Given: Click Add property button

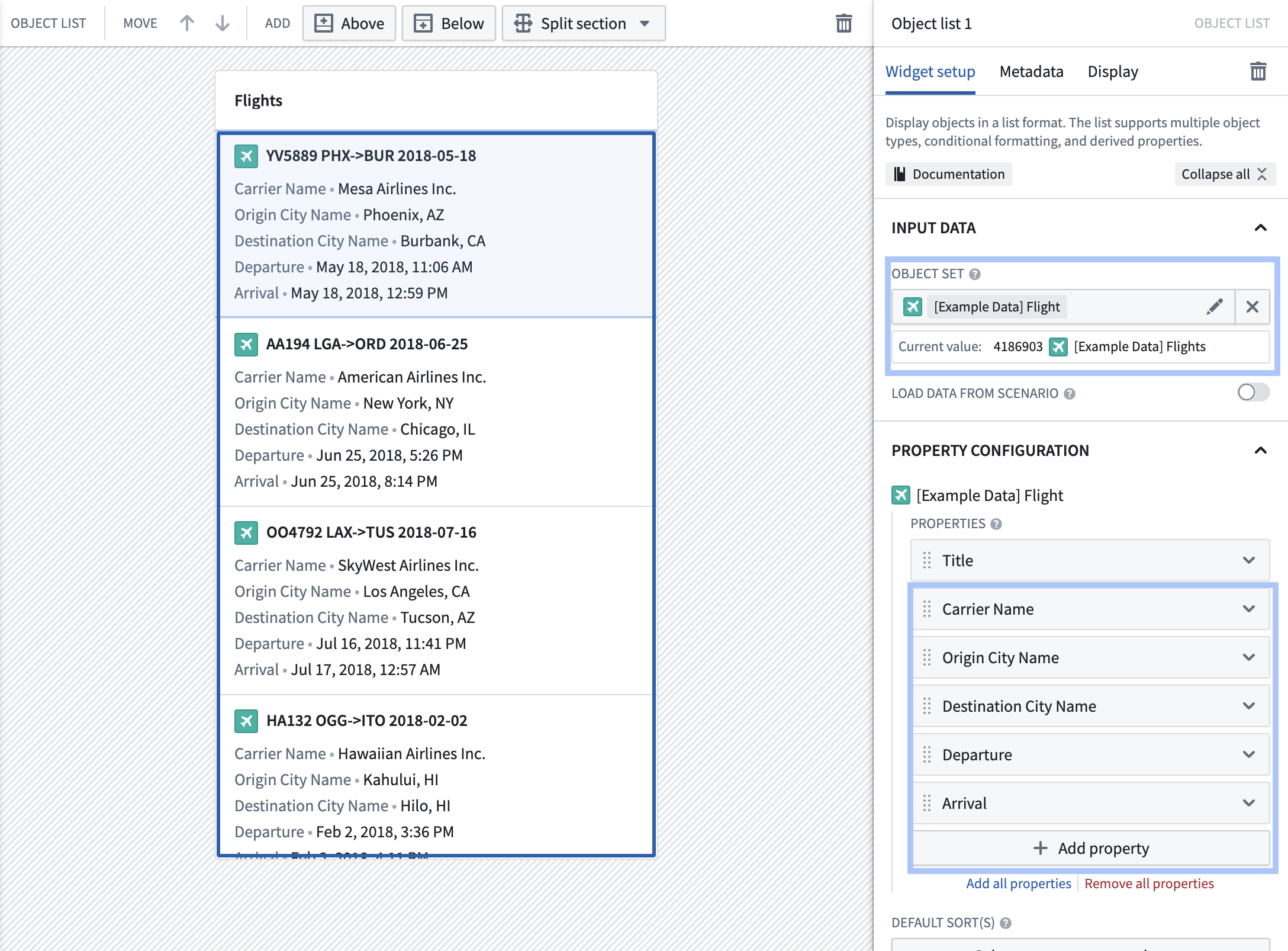Looking at the screenshot, I should point(1091,849).
